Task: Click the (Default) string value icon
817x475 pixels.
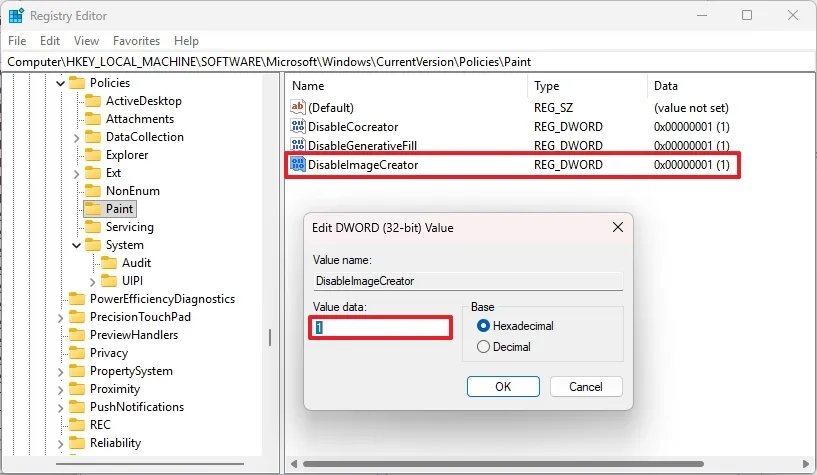Action: [298, 107]
